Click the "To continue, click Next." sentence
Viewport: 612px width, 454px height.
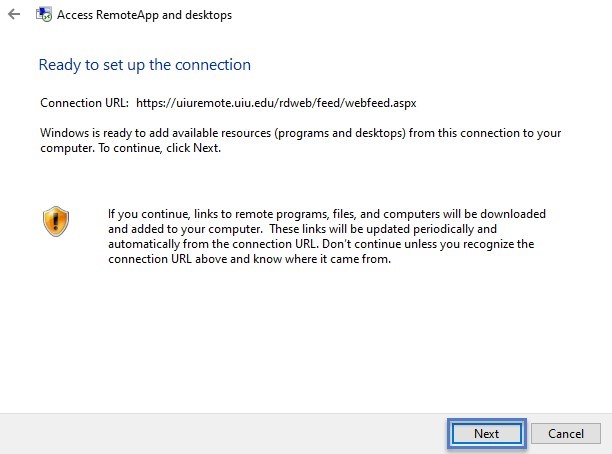coord(159,148)
